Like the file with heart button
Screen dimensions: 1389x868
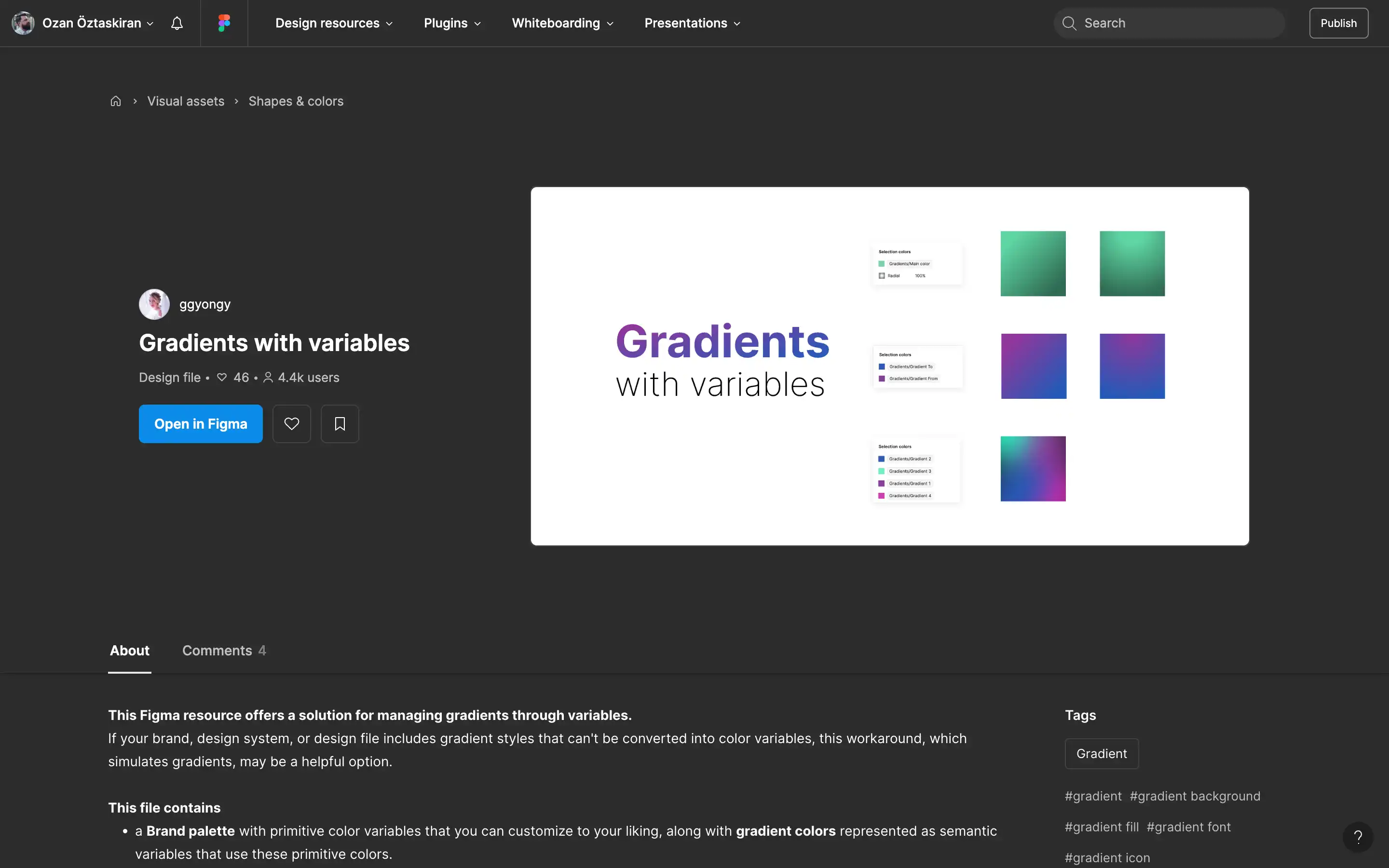pos(292,424)
